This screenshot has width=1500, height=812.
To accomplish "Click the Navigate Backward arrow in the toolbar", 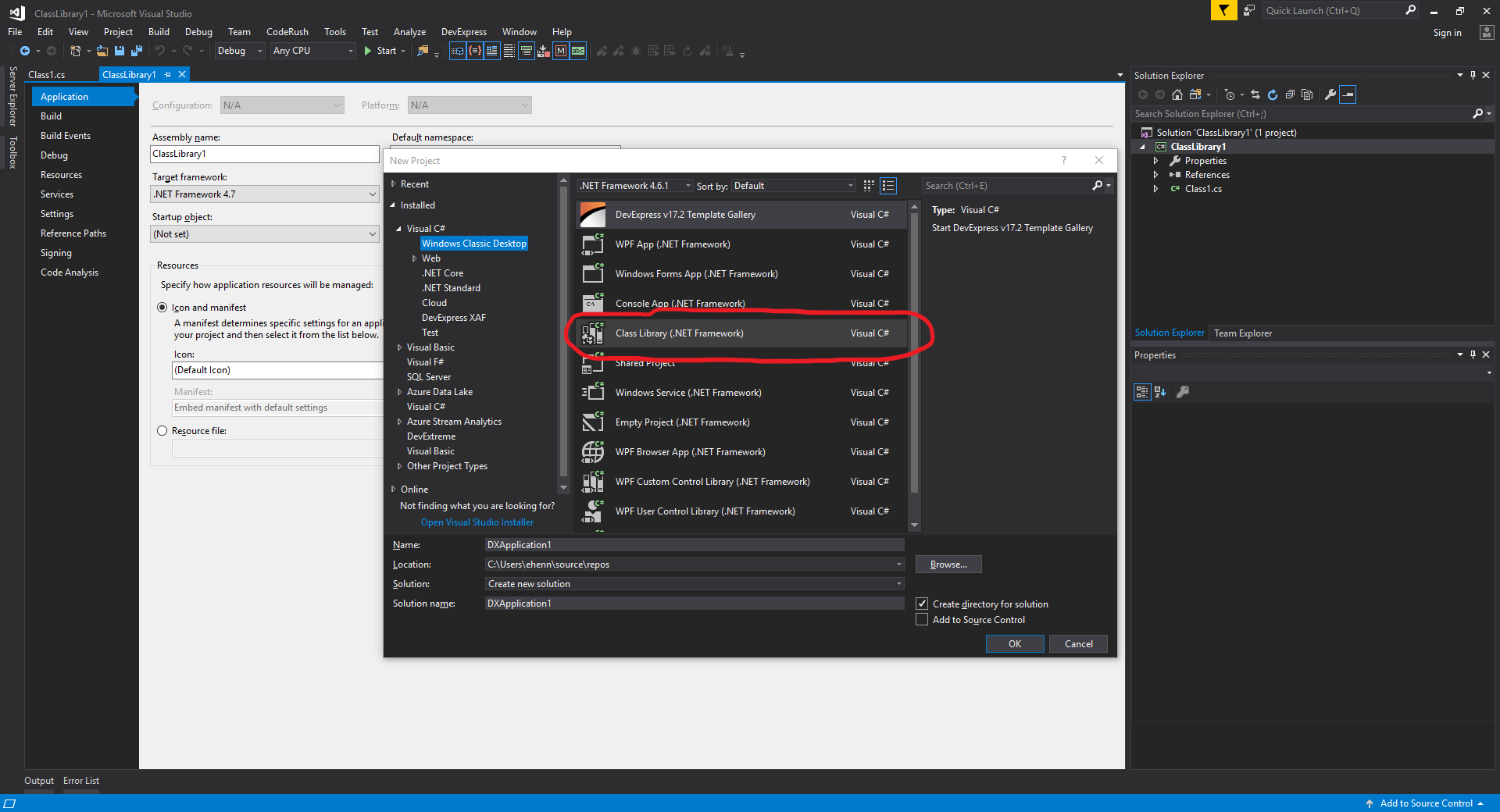I will pos(25,51).
